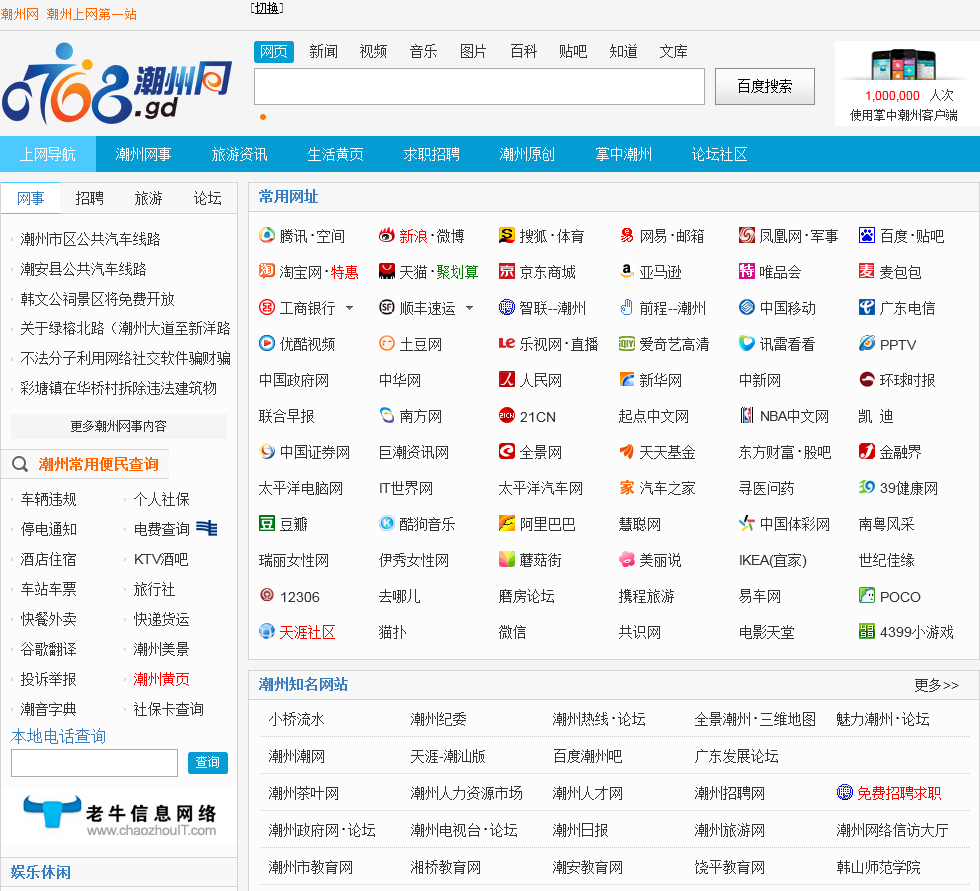Screen dimensions: 980x891
Task: Click the Taobao icon
Action: [x=267, y=271]
